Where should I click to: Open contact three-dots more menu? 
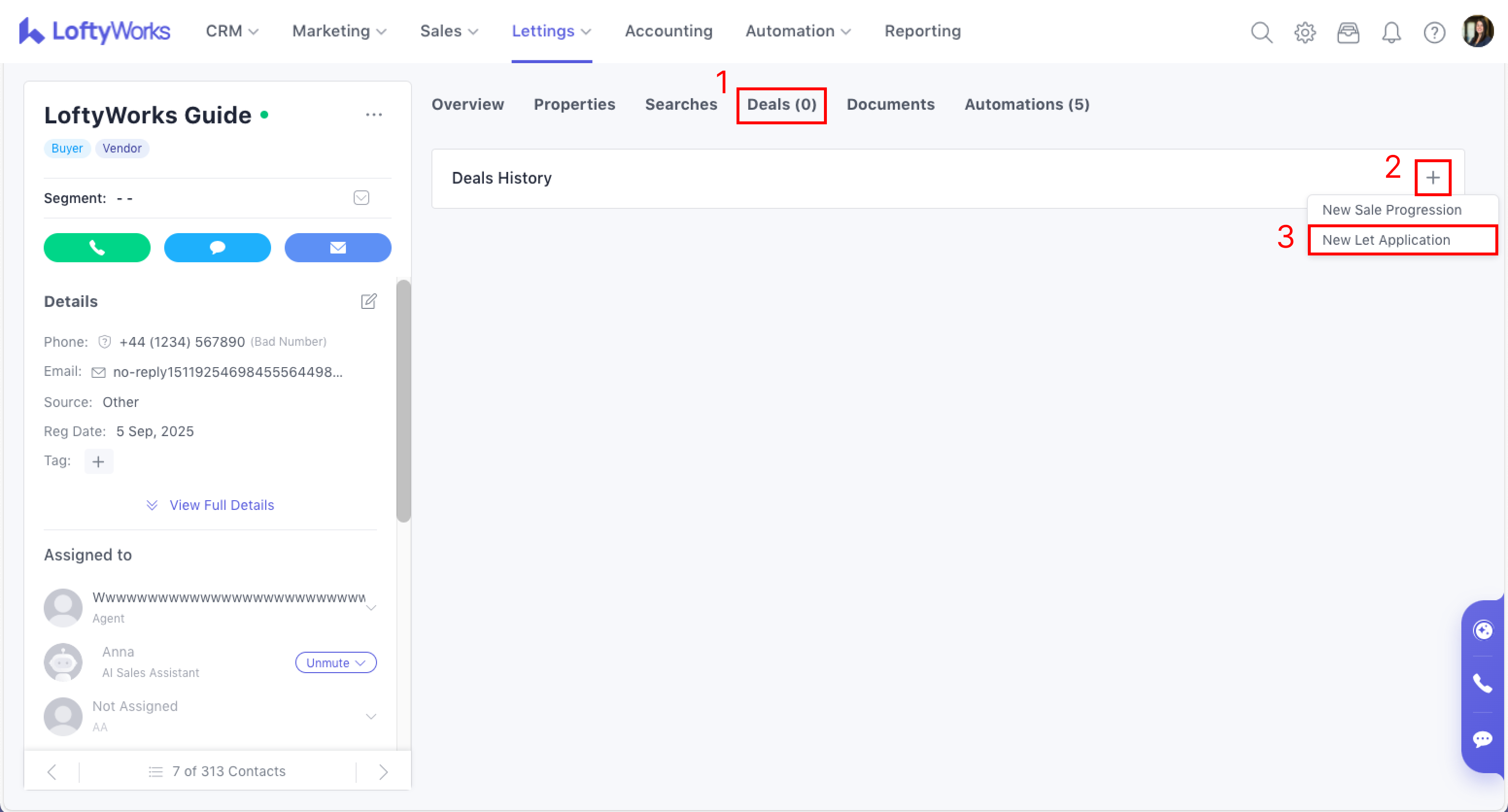pos(374,115)
